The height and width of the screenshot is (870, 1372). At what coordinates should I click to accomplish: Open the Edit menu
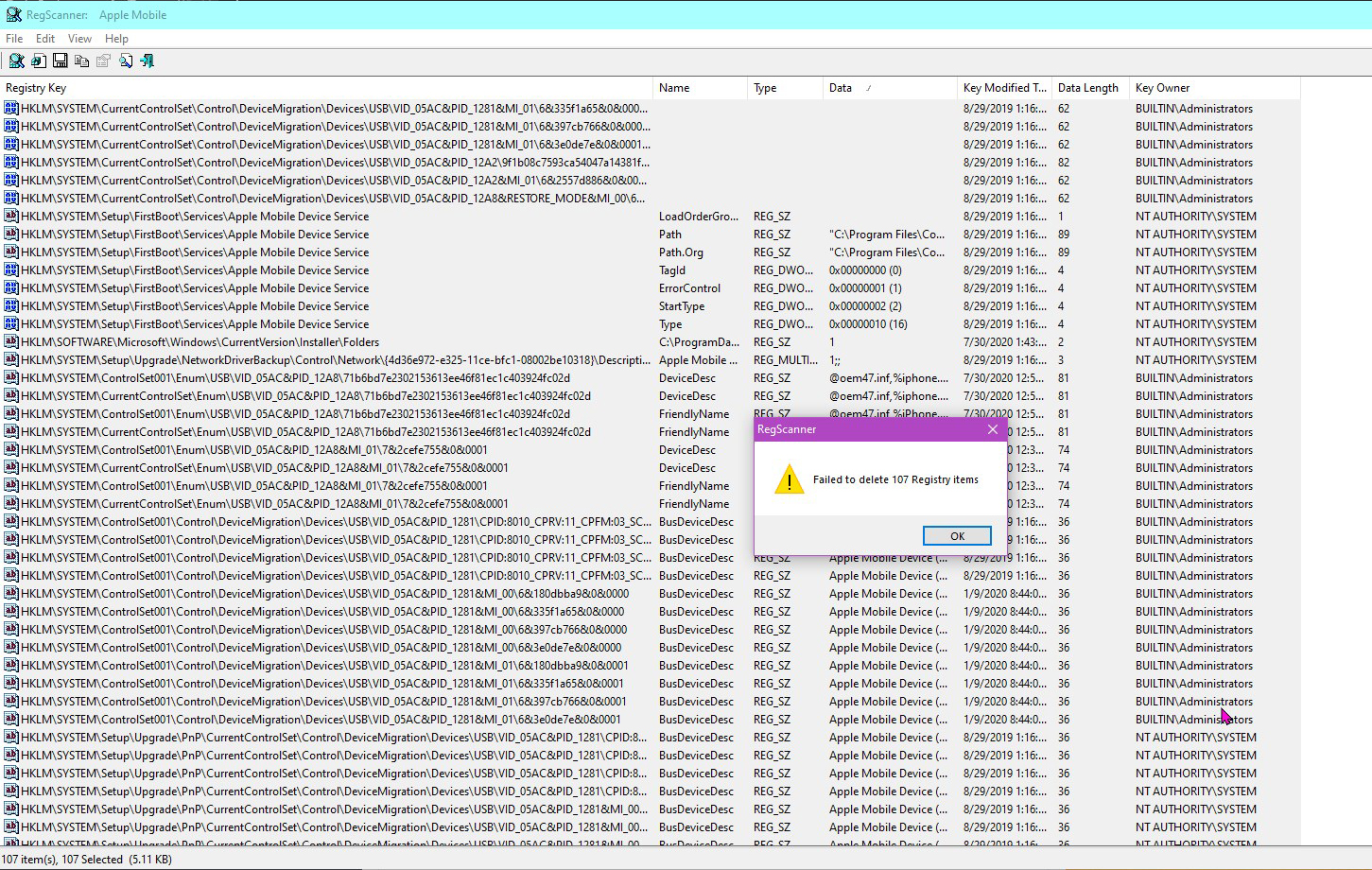(45, 39)
